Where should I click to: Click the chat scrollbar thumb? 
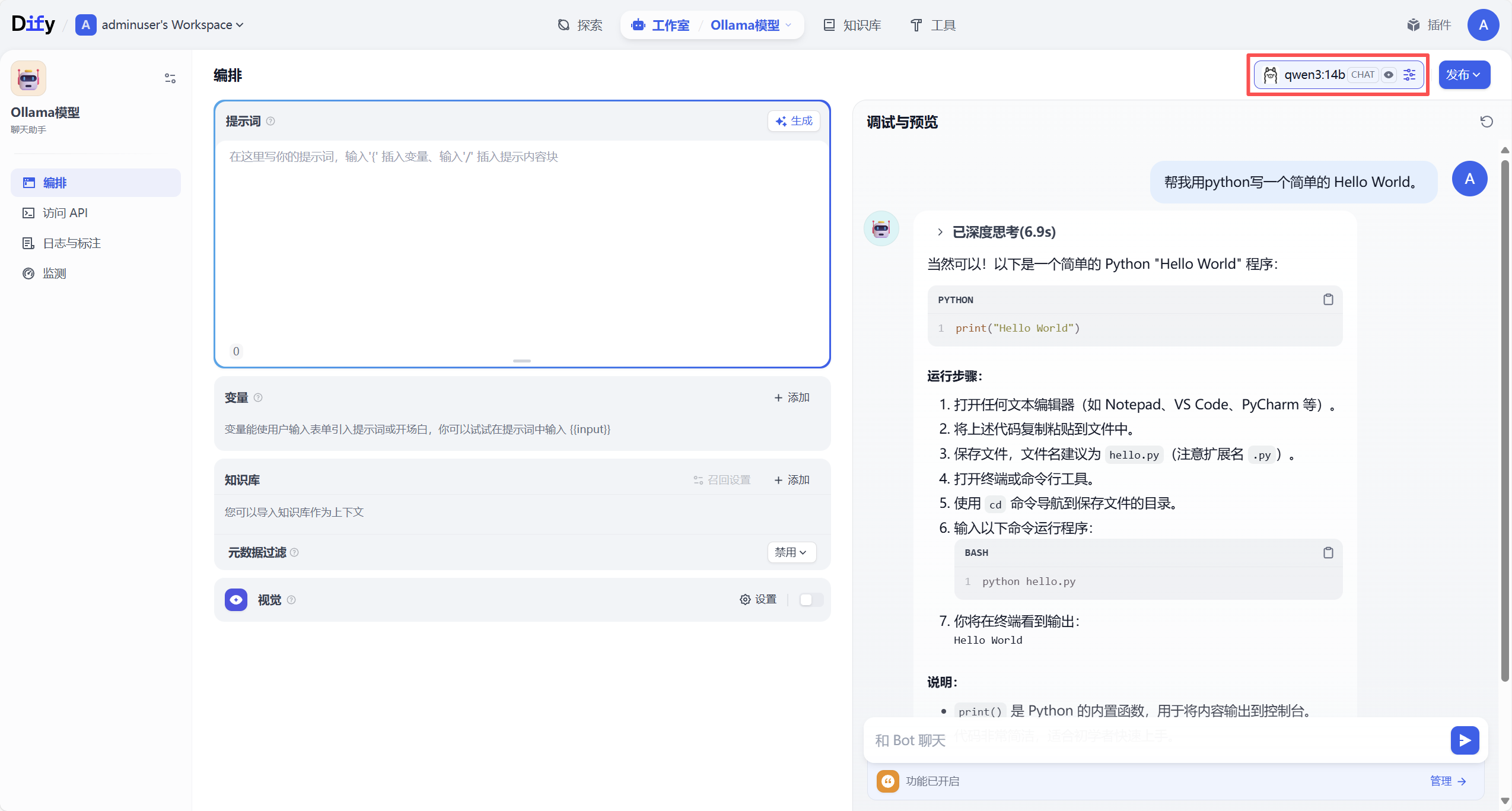click(x=1505, y=421)
